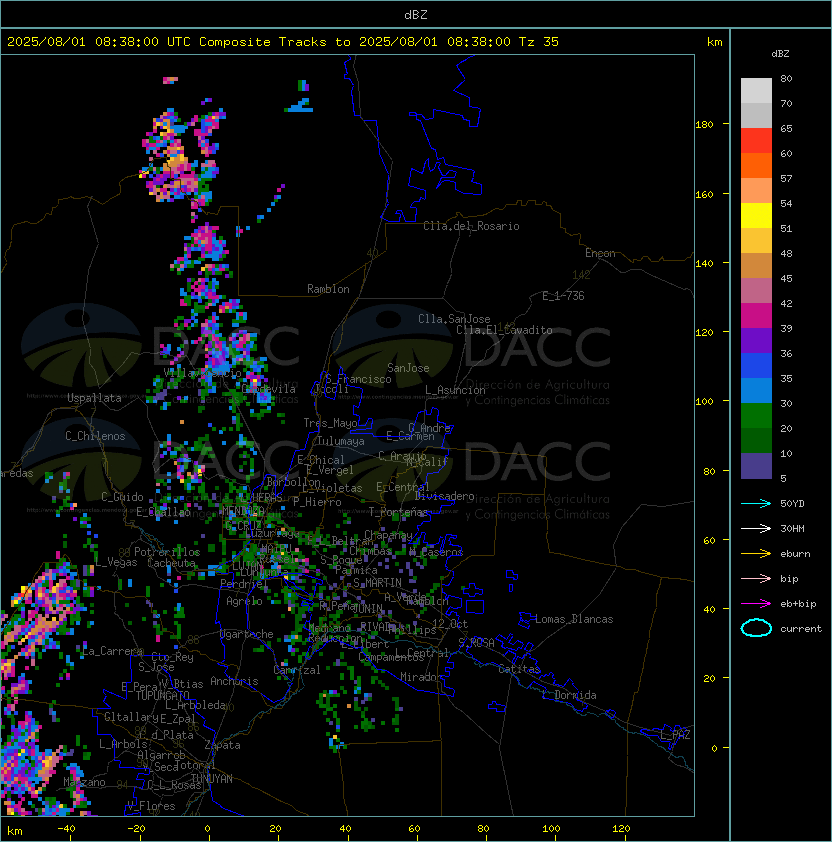Screen dimensions: 832x842
Task: Click the 'L_PAZ' map label
Action: tap(675, 735)
